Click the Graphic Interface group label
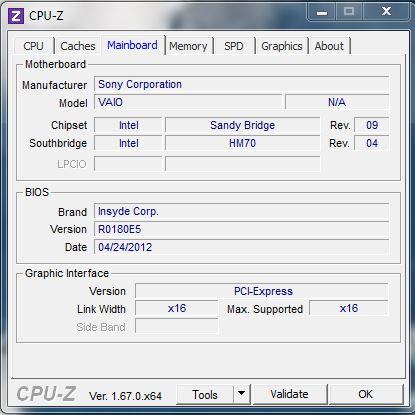Image resolution: width=415 pixels, height=415 pixels. [67, 273]
